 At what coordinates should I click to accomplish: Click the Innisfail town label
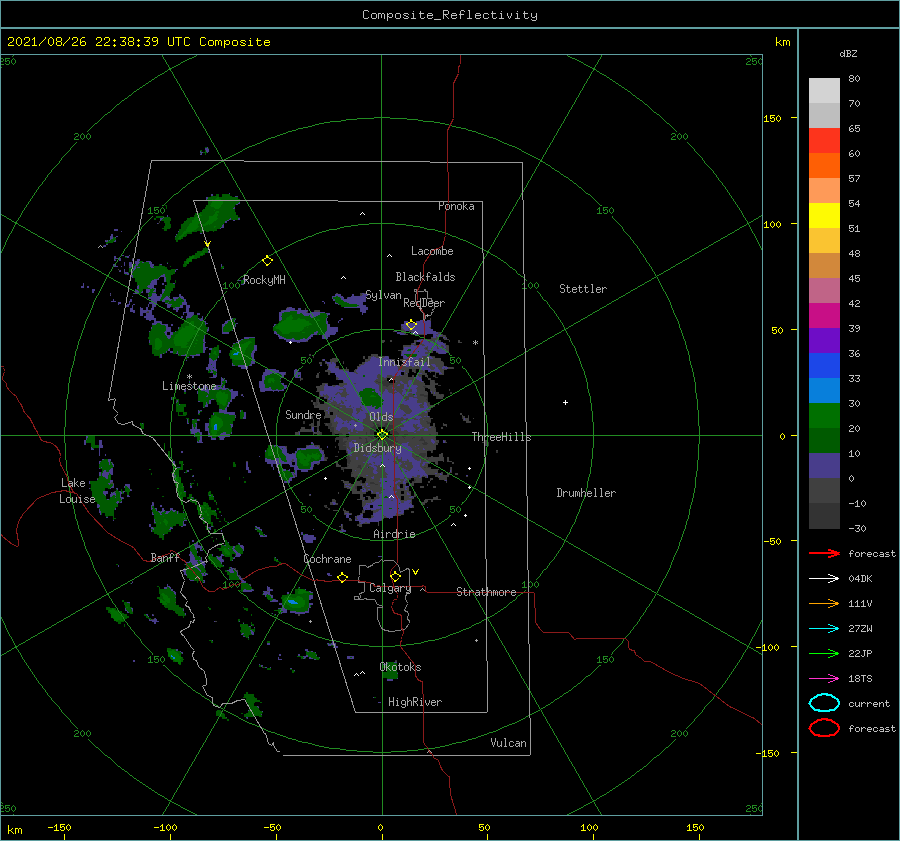404,362
